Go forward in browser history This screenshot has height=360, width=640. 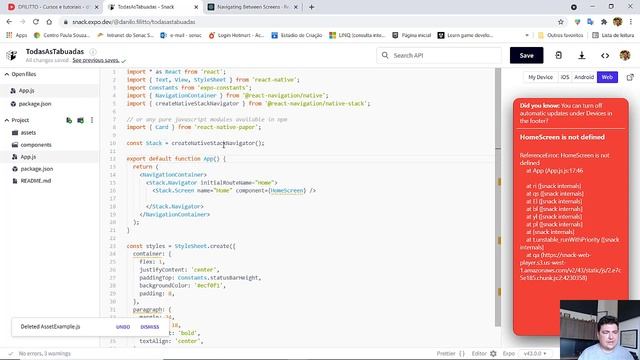(x=22, y=22)
